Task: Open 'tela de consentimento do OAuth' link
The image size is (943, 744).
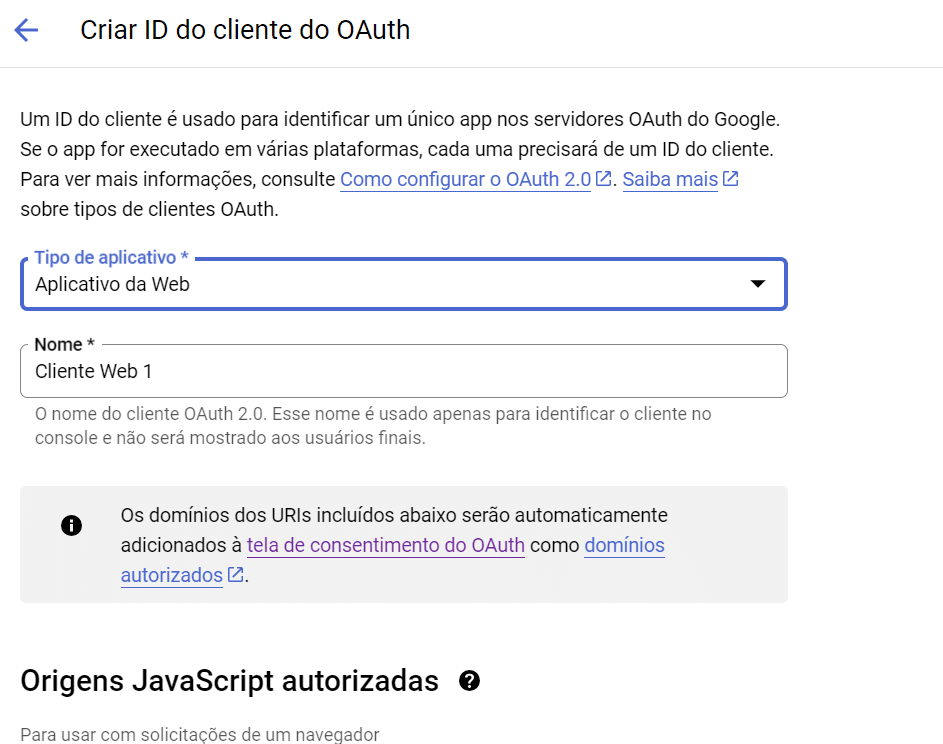Action: tap(385, 545)
